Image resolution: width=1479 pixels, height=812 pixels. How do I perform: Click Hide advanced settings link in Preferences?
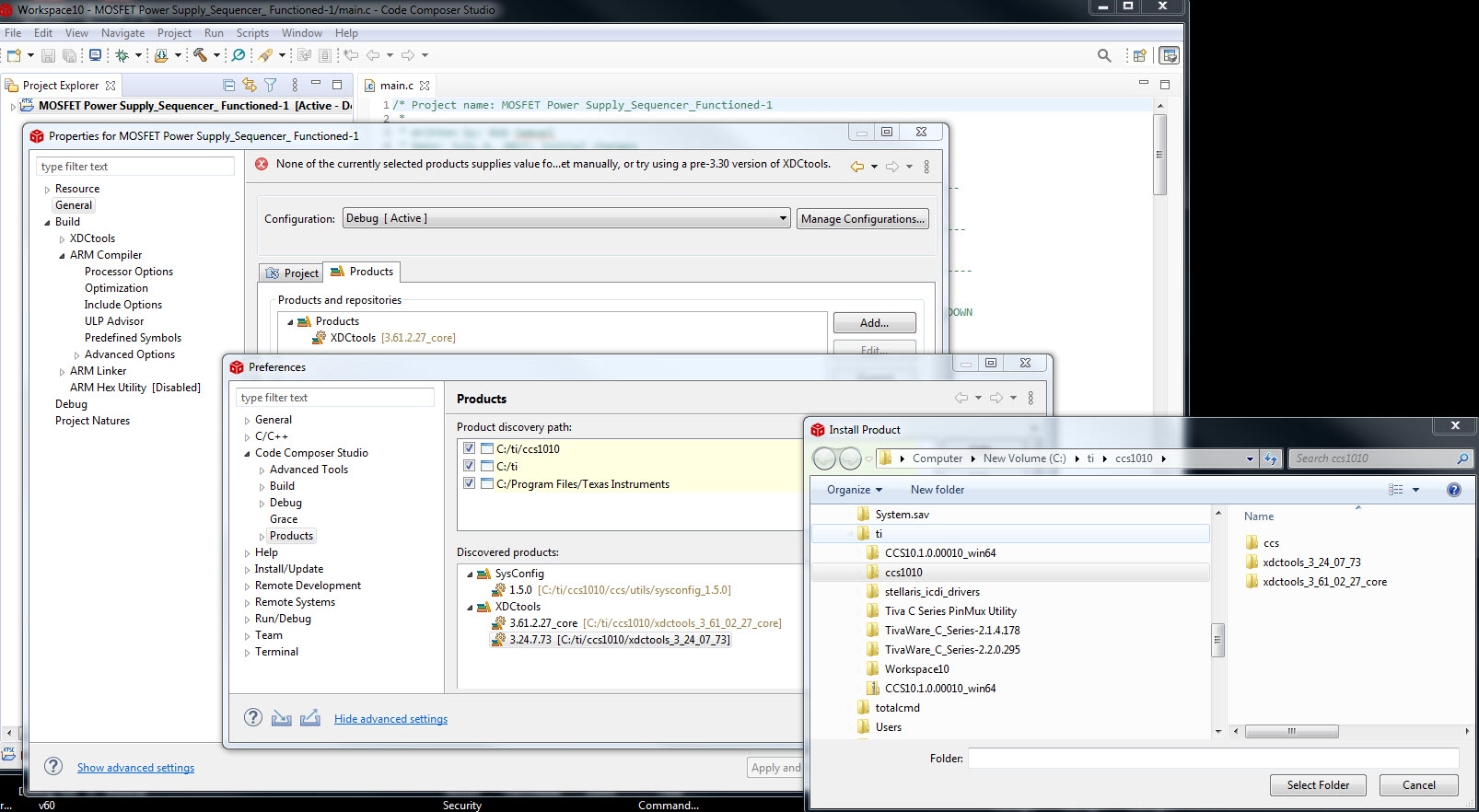[390, 718]
